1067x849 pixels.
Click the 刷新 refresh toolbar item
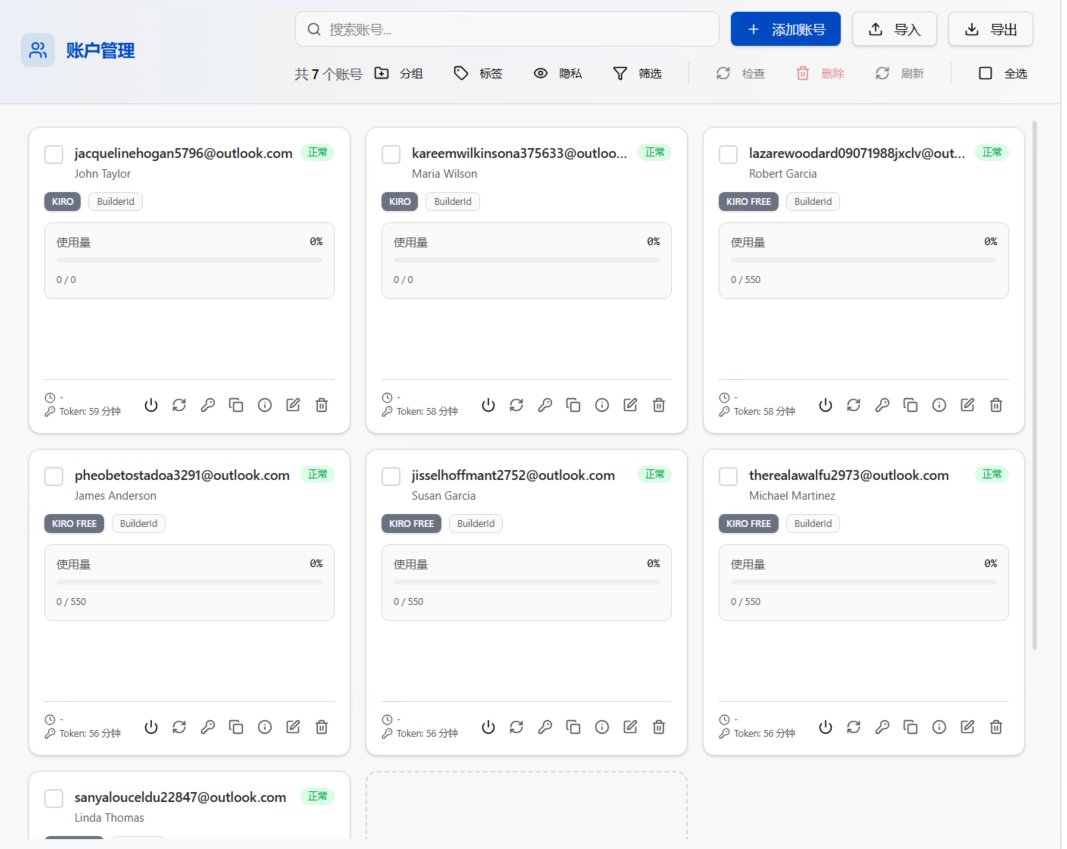click(x=899, y=73)
